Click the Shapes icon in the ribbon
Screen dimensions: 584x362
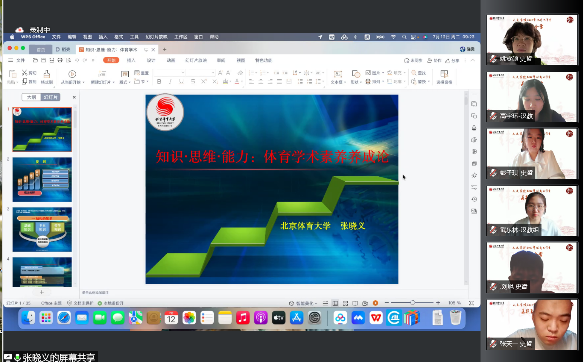point(355,73)
